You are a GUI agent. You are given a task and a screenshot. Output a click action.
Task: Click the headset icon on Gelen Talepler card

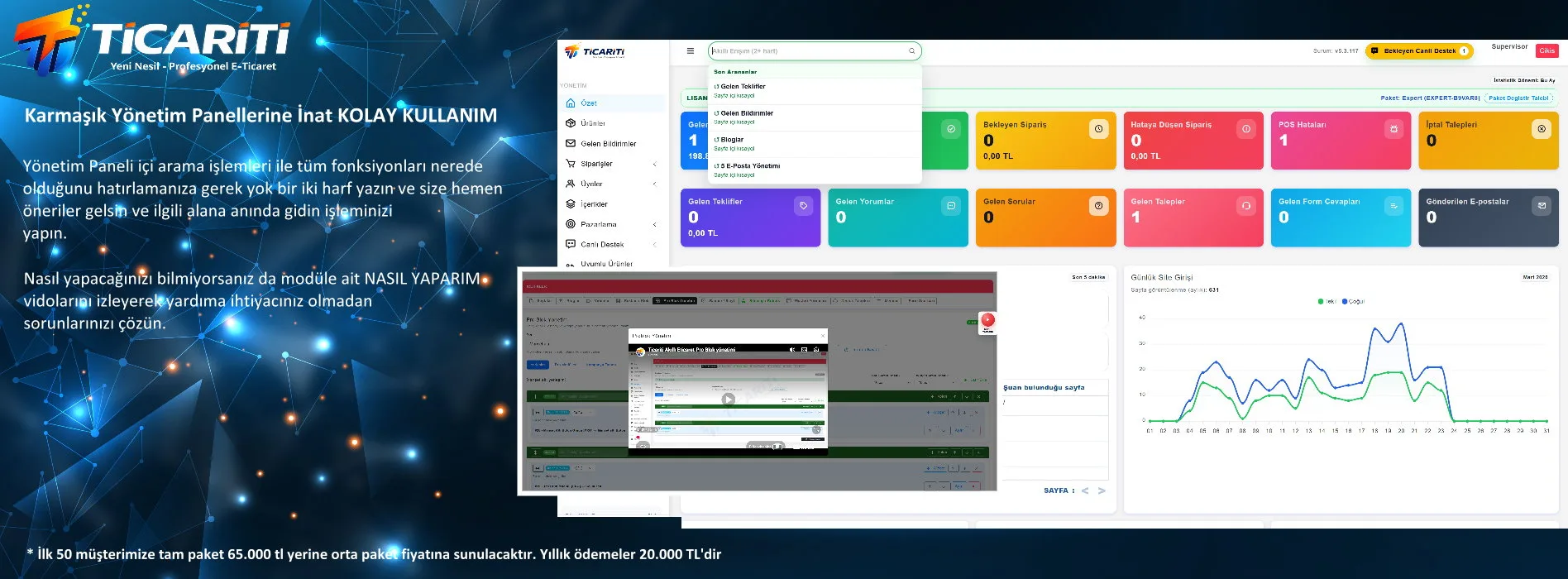tap(1245, 206)
